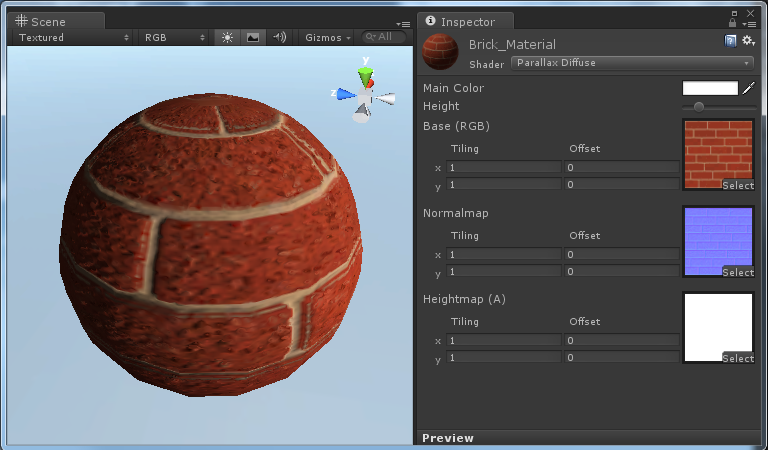Click the blue Z axis gizmo cone
Viewport: 768px width, 450px height.
(347, 95)
